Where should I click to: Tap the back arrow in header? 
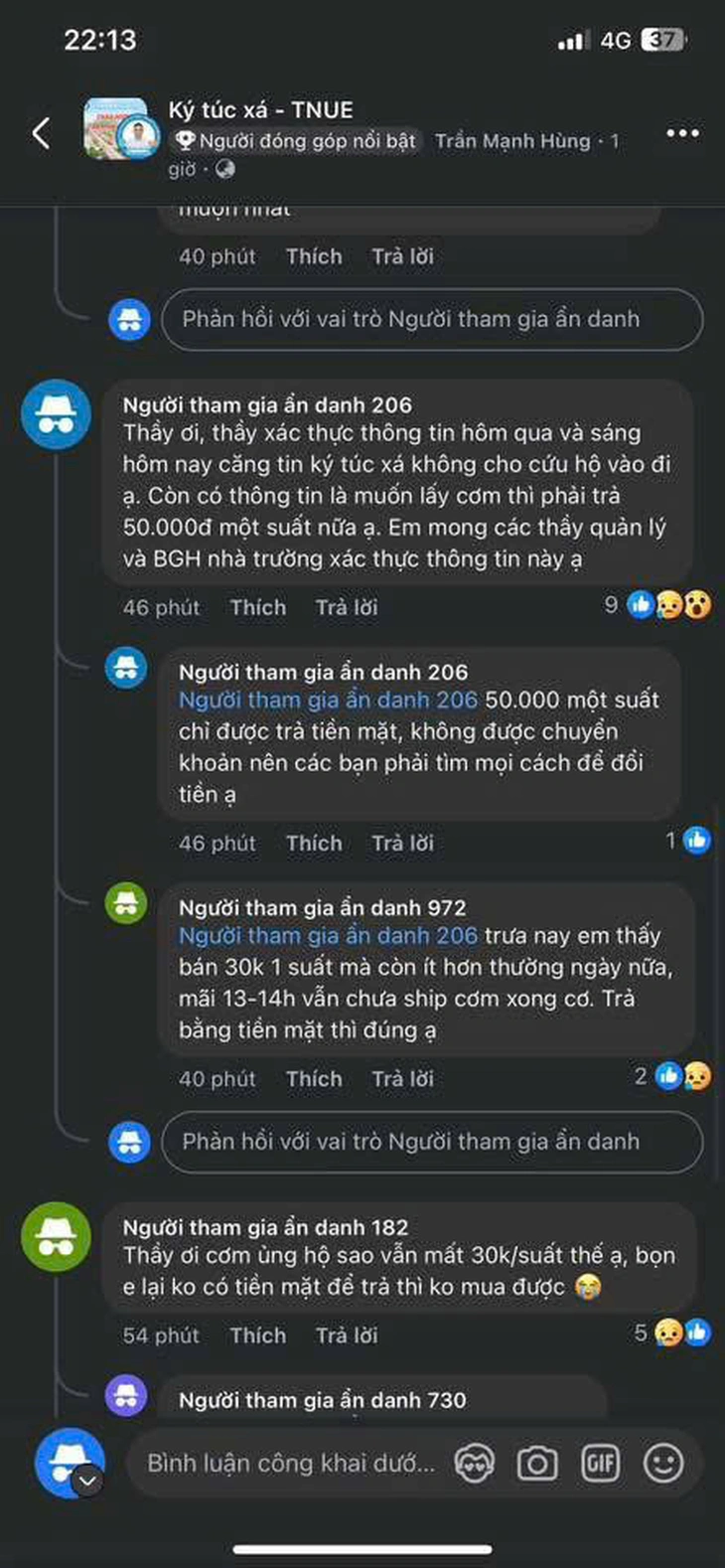coord(42,132)
